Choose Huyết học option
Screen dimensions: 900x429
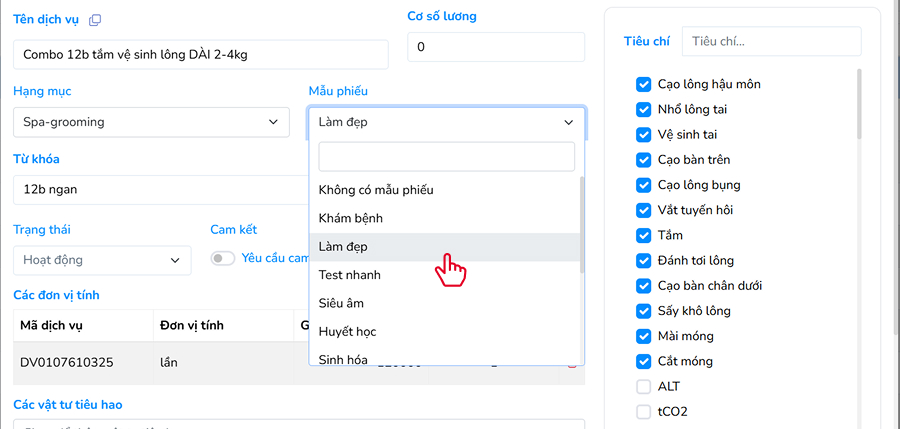tap(444, 332)
